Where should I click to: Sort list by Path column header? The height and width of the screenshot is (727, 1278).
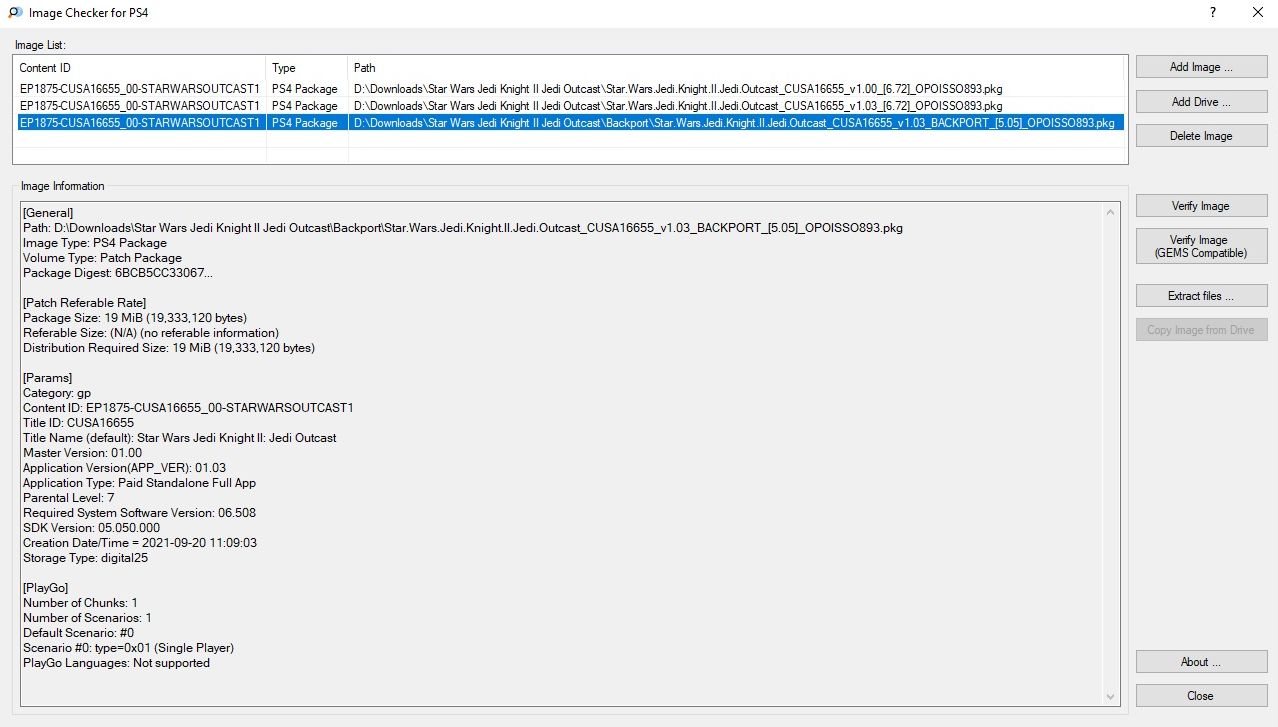coord(735,68)
